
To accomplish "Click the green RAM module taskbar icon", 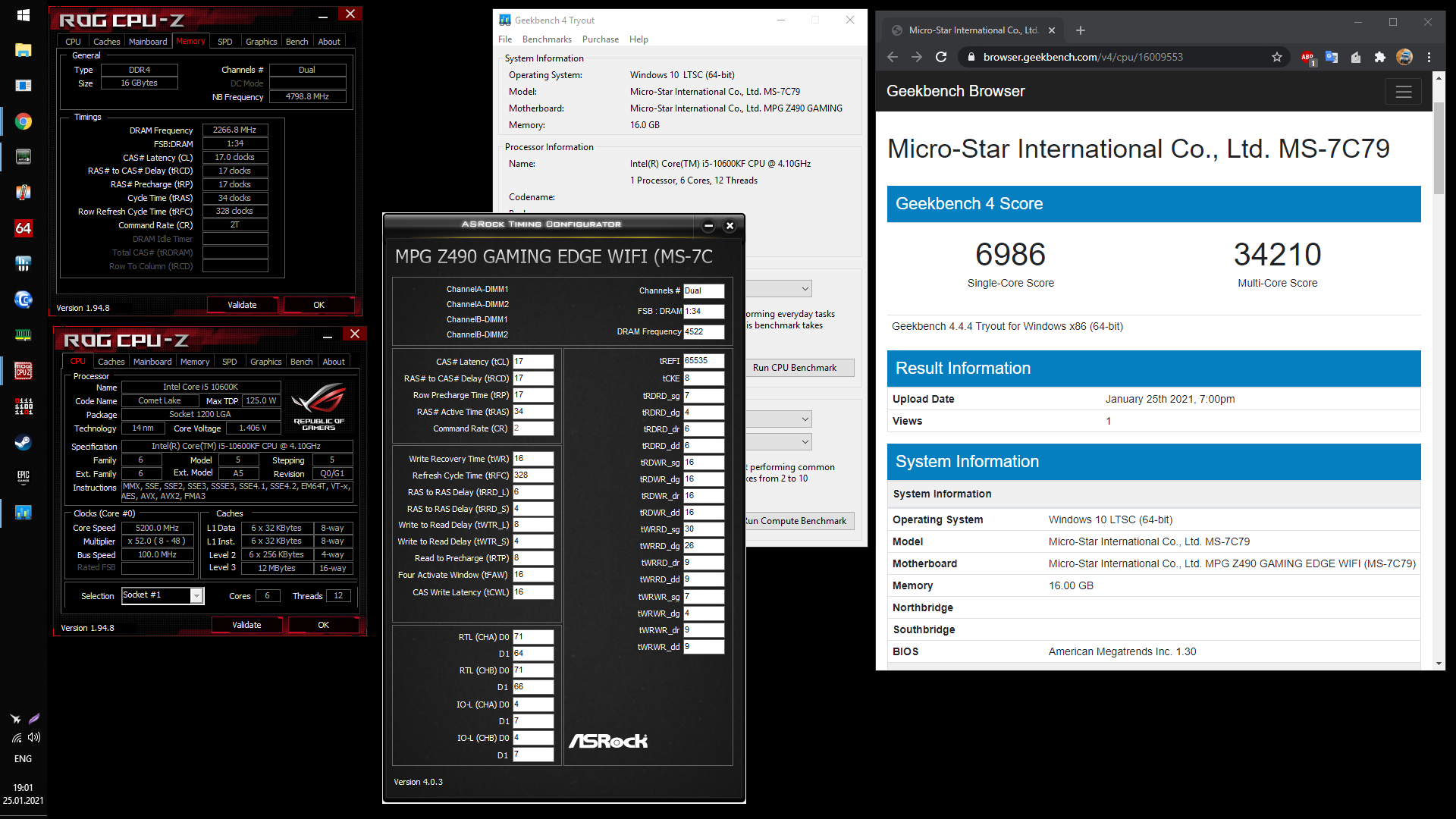I will [x=24, y=335].
